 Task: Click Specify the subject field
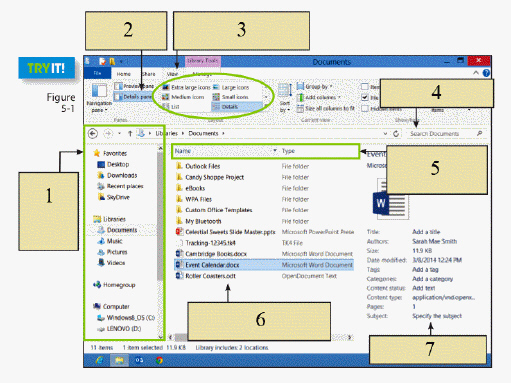tap(437, 316)
